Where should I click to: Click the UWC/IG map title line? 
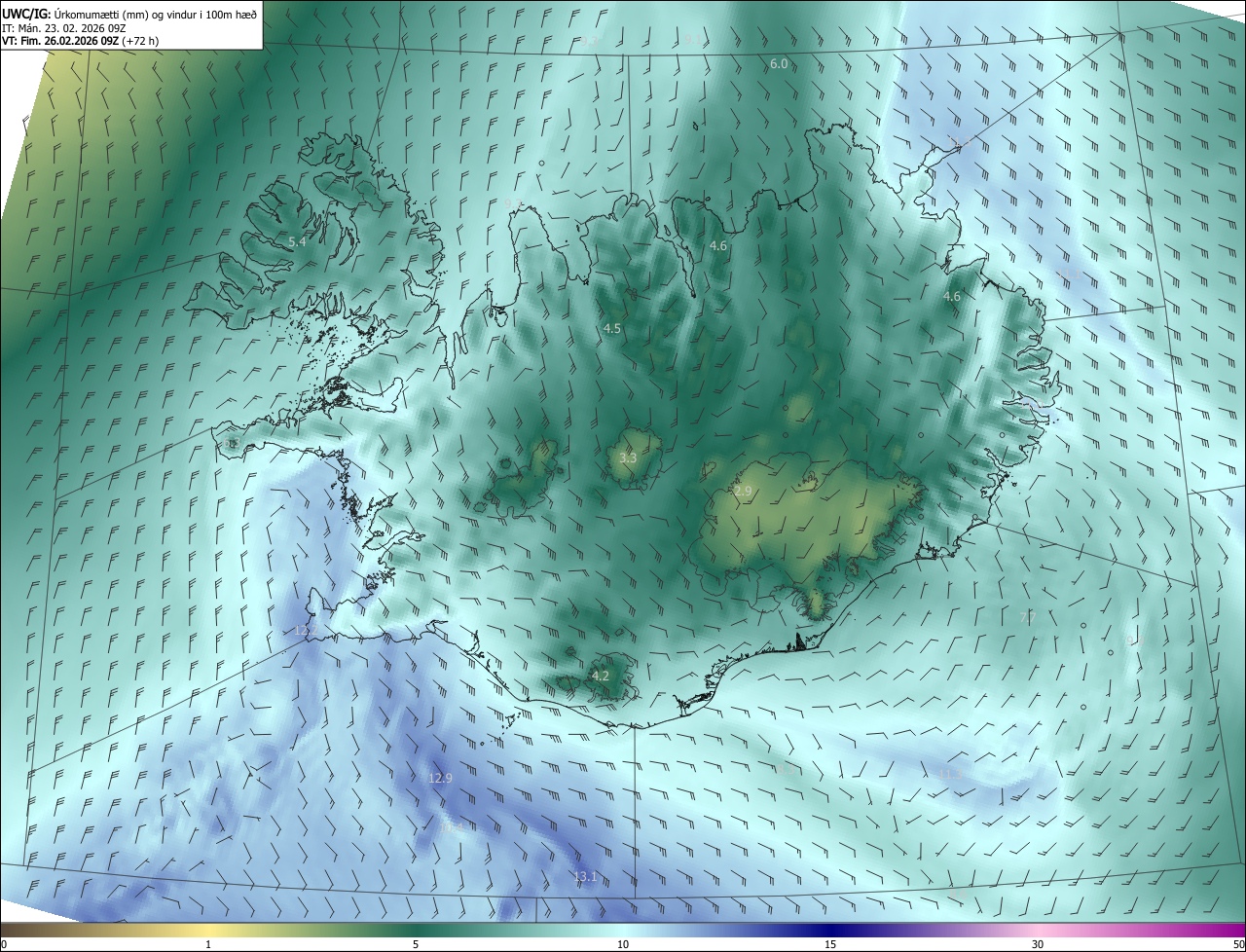coord(130,14)
